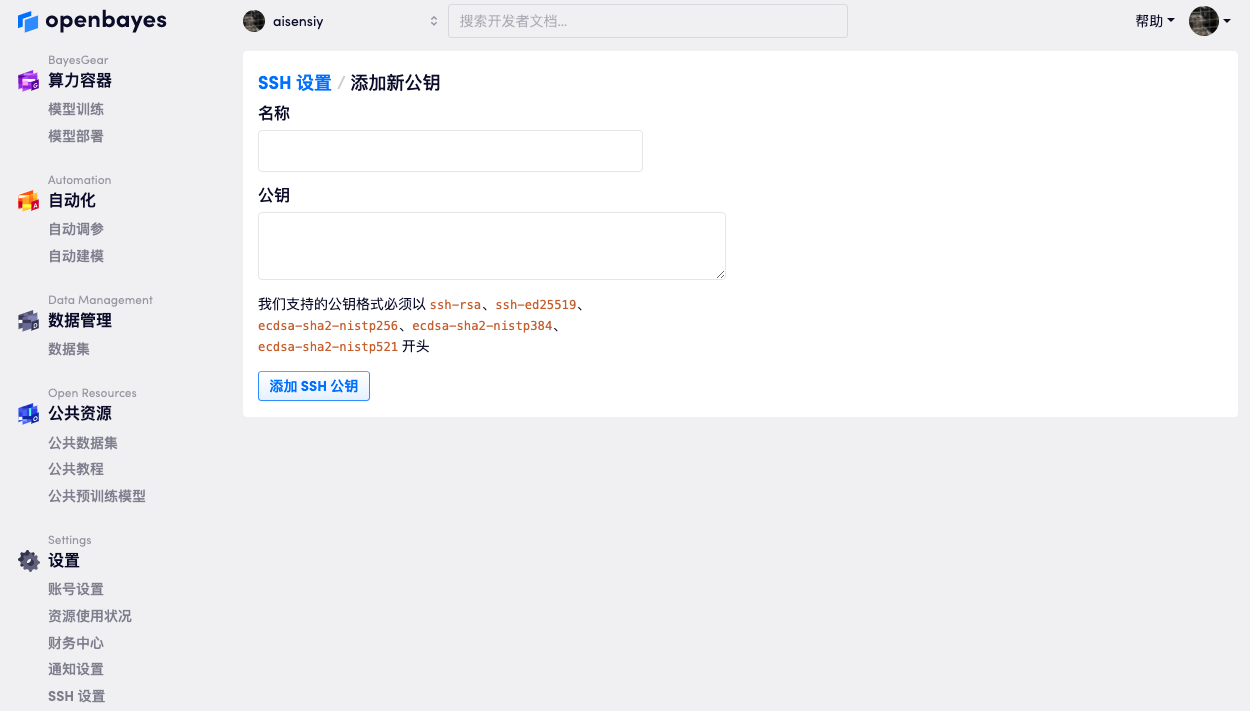Expand the 帮助 help dropdown
This screenshot has height=711, width=1250.
coord(1154,21)
